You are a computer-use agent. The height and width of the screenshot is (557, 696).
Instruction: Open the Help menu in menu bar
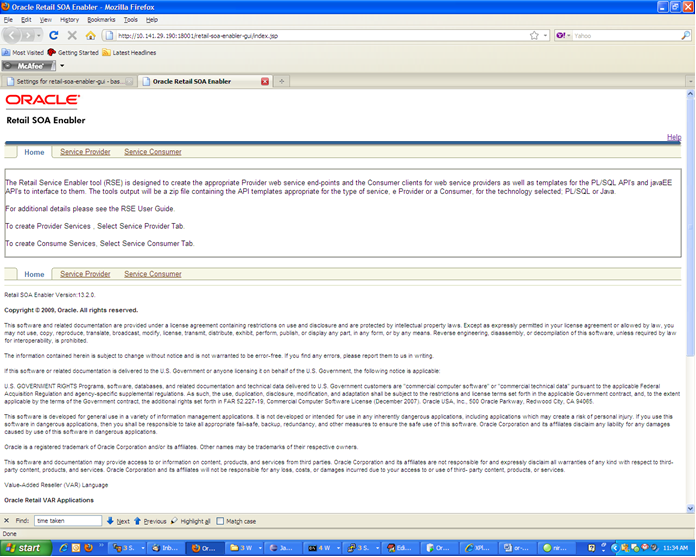(x=152, y=20)
